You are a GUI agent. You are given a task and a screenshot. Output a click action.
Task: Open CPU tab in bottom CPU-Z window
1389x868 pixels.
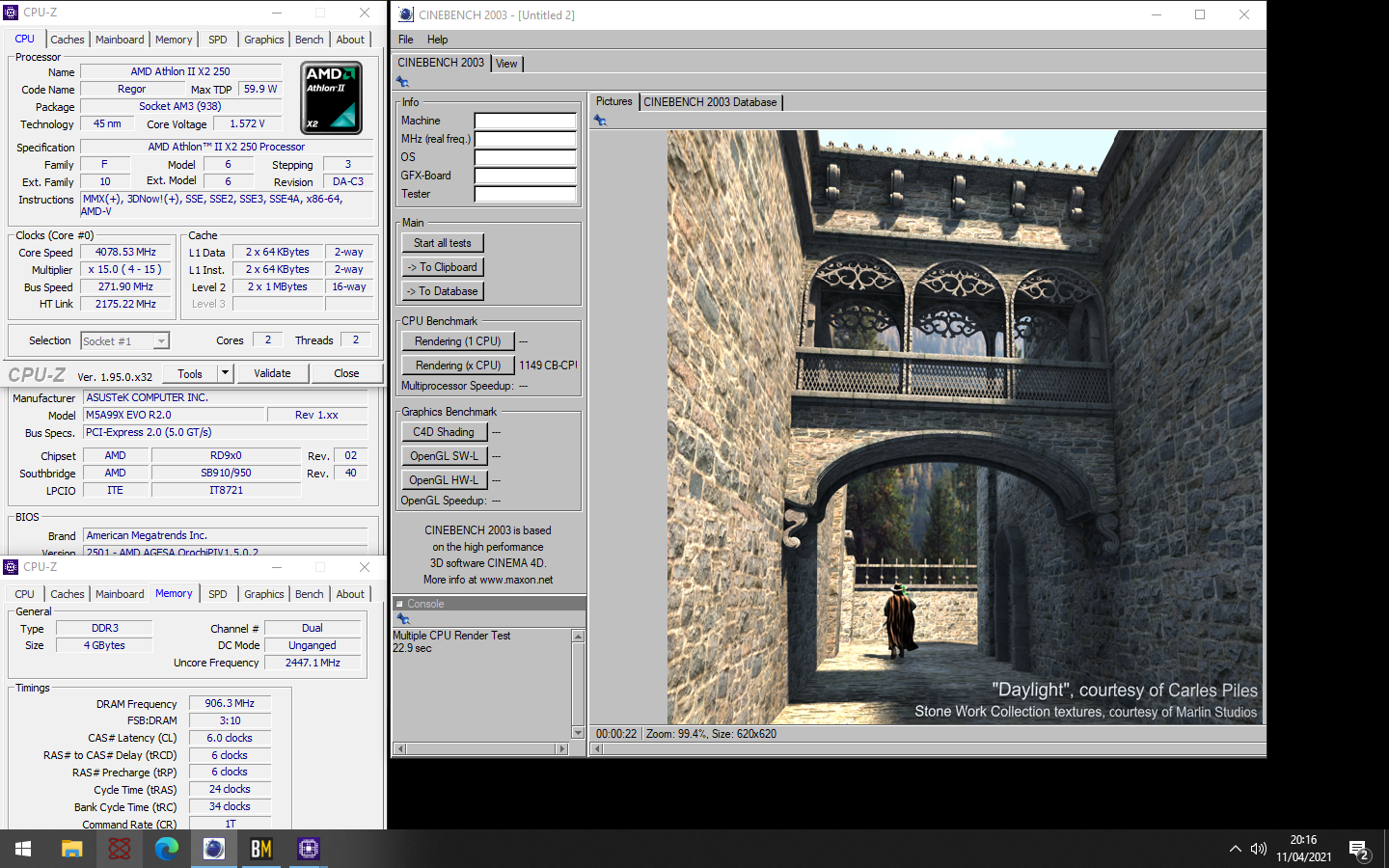25,594
